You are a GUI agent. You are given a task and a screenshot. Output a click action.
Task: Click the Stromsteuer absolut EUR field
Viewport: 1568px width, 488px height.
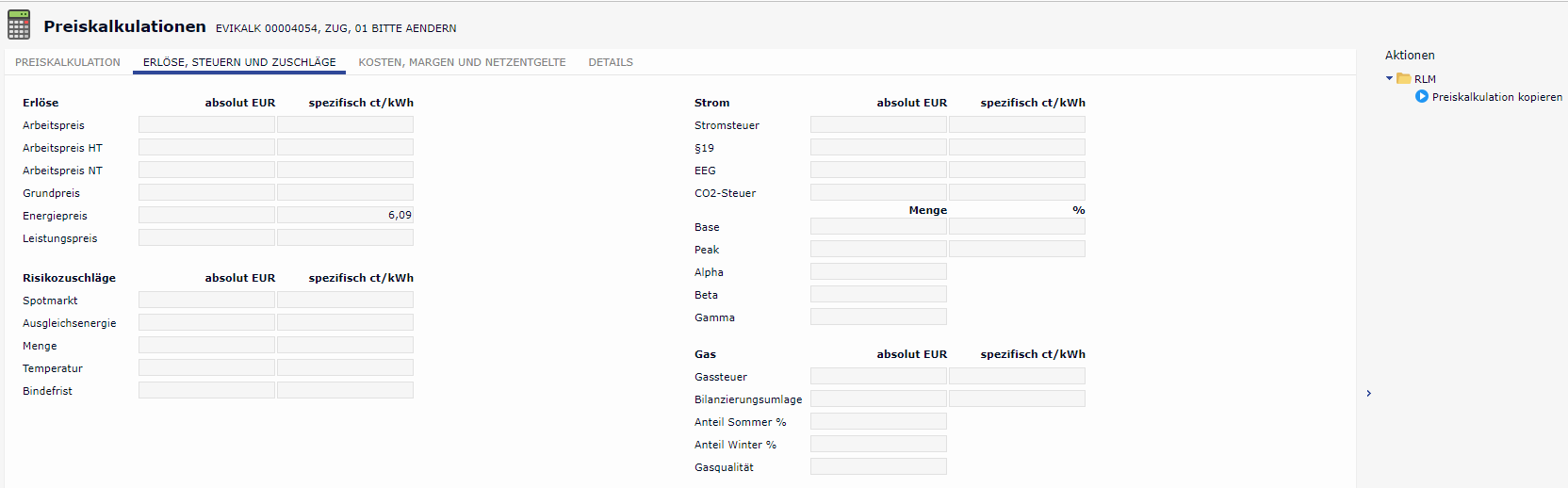click(x=878, y=125)
